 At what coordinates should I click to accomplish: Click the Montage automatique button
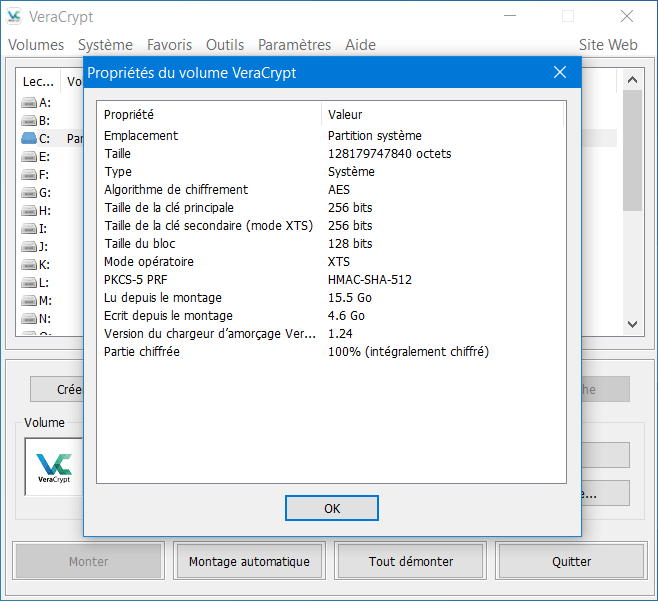tap(249, 561)
